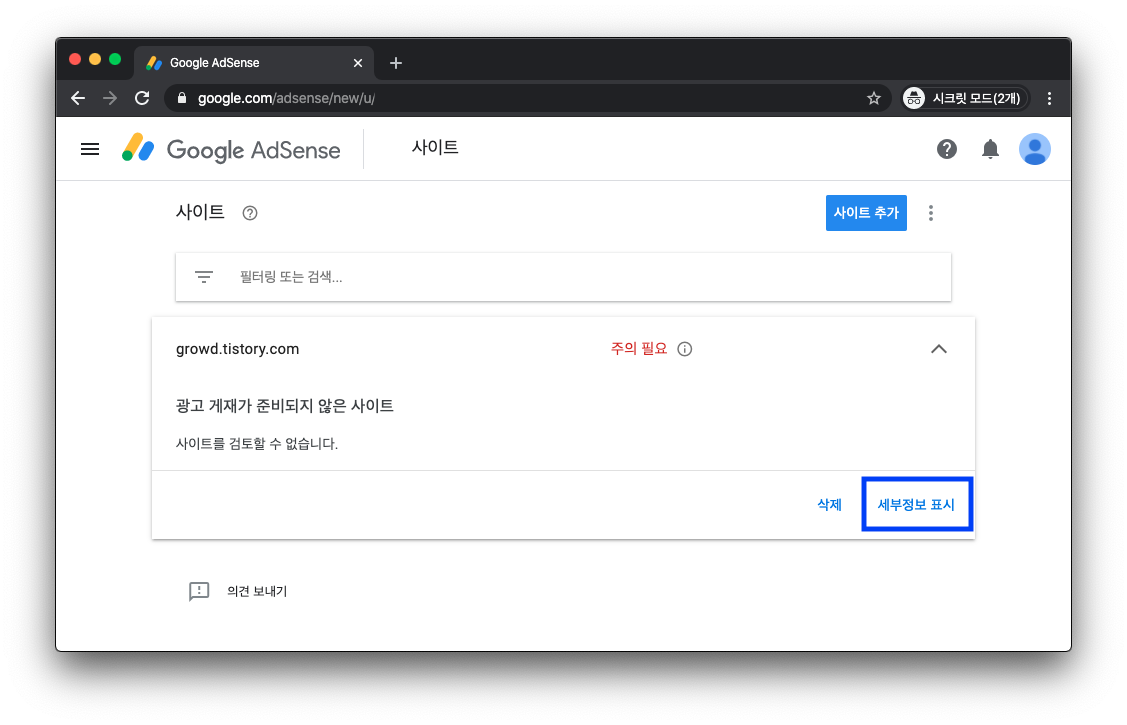
Task: Click the browser address bar URL
Action: tap(286, 98)
